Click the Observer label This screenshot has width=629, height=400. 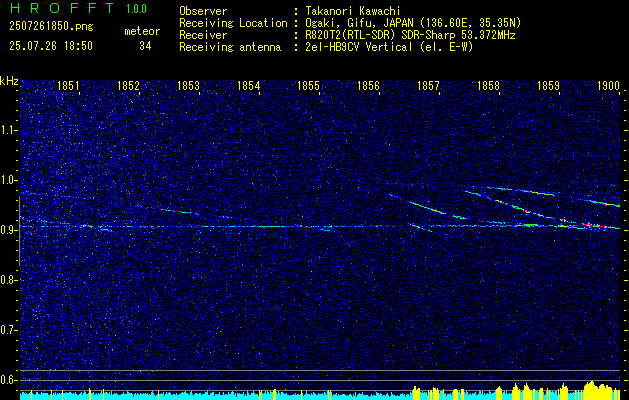click(x=203, y=11)
